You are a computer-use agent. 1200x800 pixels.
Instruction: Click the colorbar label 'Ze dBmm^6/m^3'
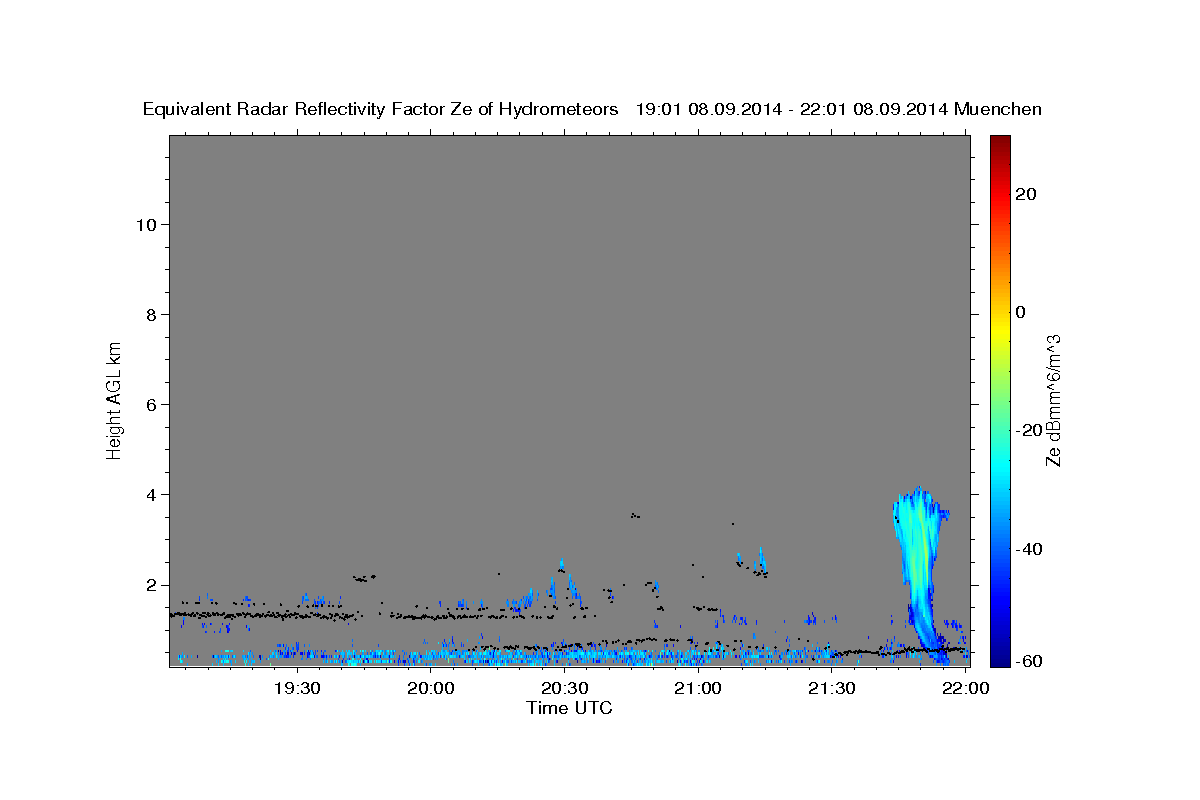coord(1053,400)
